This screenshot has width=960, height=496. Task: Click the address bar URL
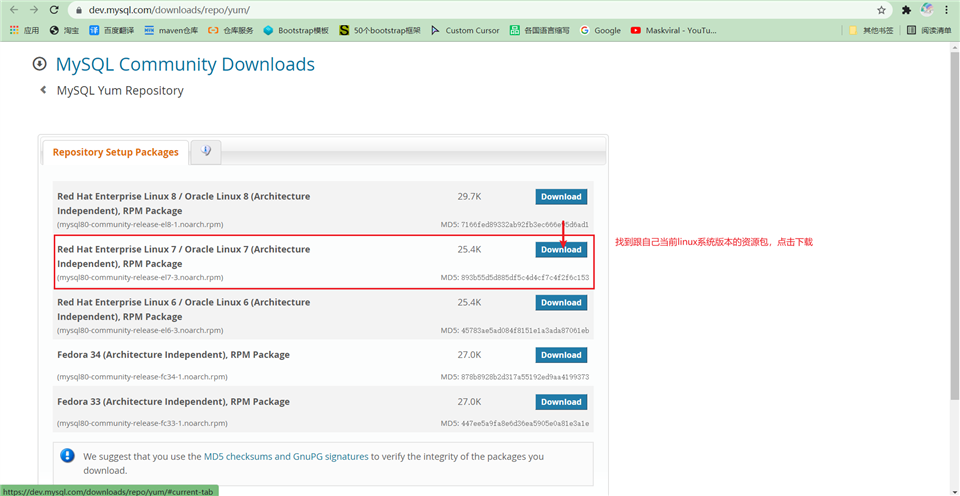click(x=169, y=10)
